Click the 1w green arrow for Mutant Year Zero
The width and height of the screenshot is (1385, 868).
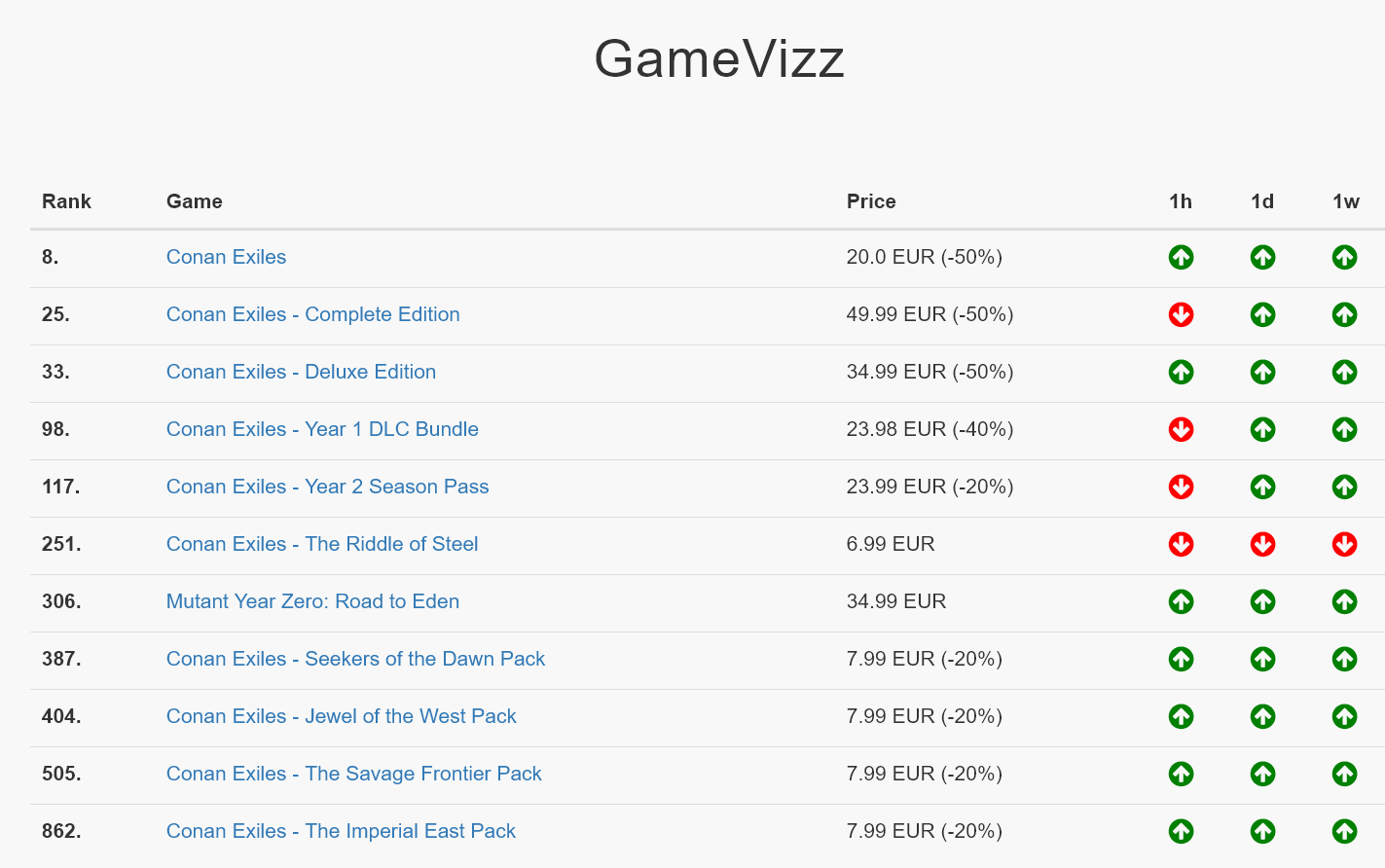(1344, 602)
